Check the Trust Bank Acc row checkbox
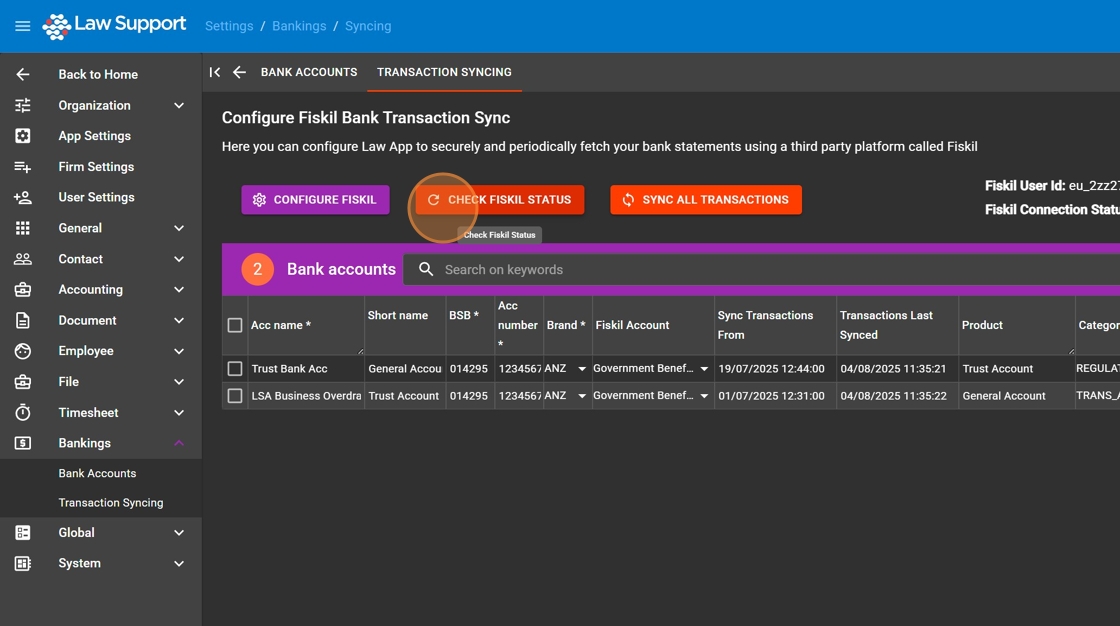The height and width of the screenshot is (626, 1120). click(235, 369)
